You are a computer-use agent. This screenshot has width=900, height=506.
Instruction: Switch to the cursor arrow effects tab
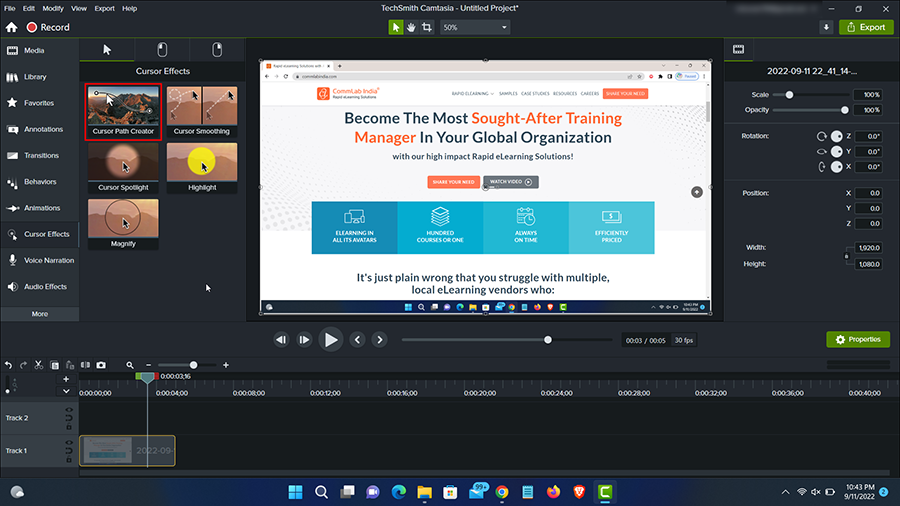pyautogui.click(x=107, y=50)
